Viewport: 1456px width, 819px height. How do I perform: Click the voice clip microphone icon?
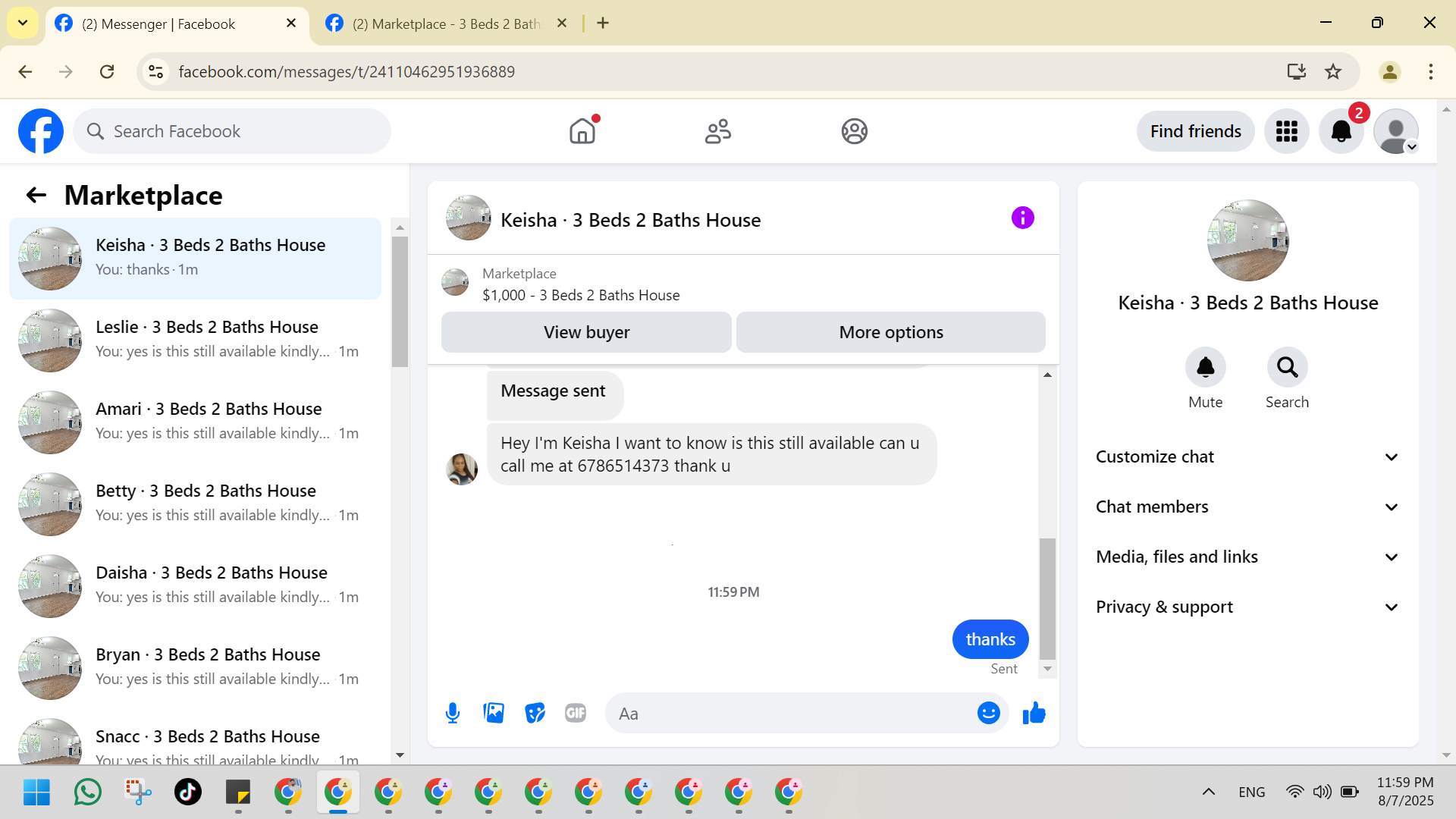(x=453, y=714)
